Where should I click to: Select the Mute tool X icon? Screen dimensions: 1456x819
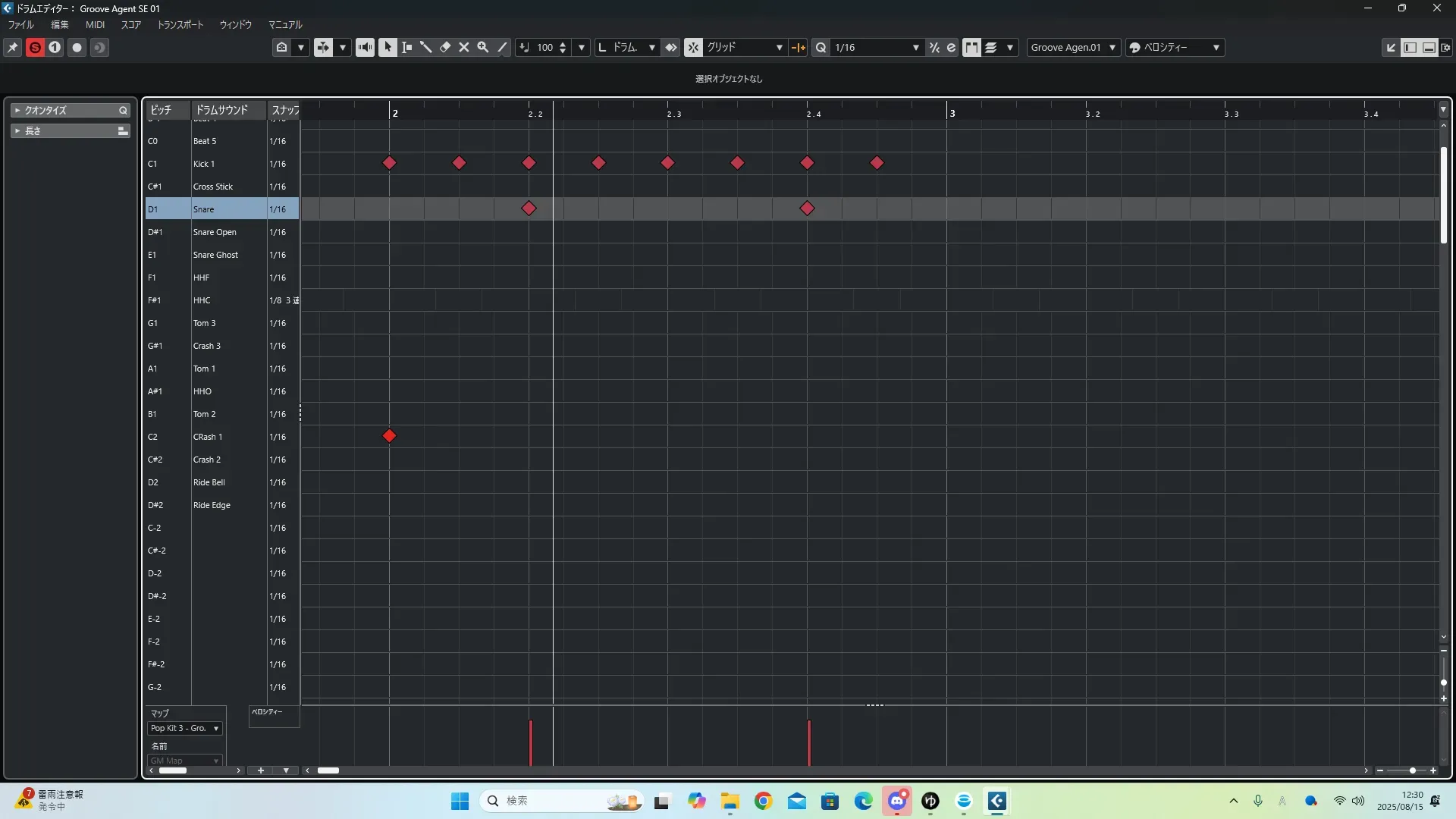464,47
